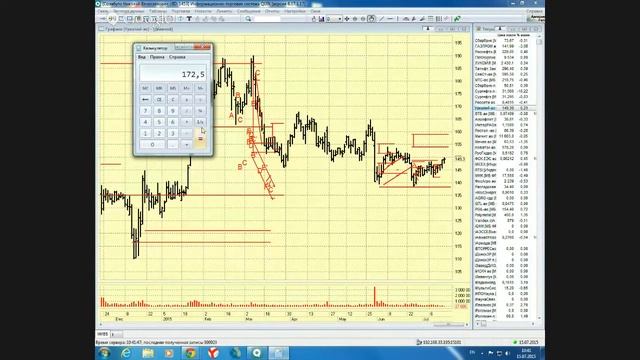Image resolution: width=640 pixels, height=360 pixels.
Task: Click digit 9 on the Calculator
Action: point(173,111)
